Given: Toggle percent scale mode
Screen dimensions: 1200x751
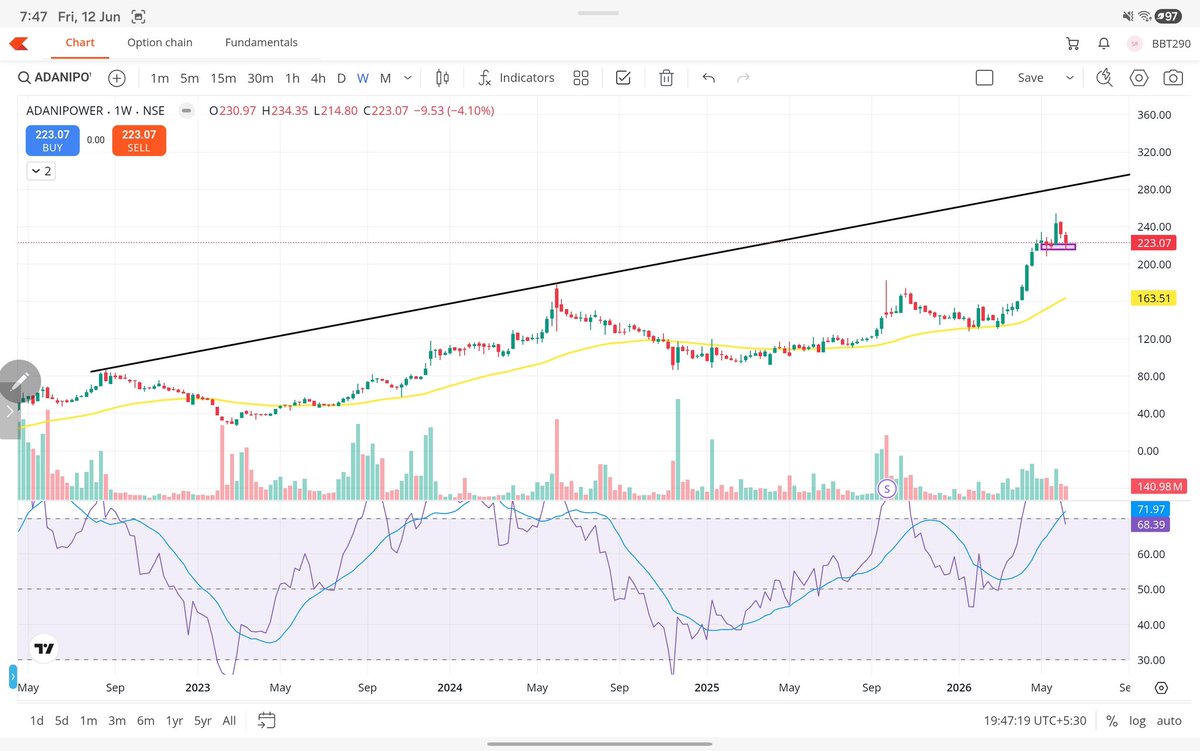Looking at the screenshot, I should tap(1112, 721).
